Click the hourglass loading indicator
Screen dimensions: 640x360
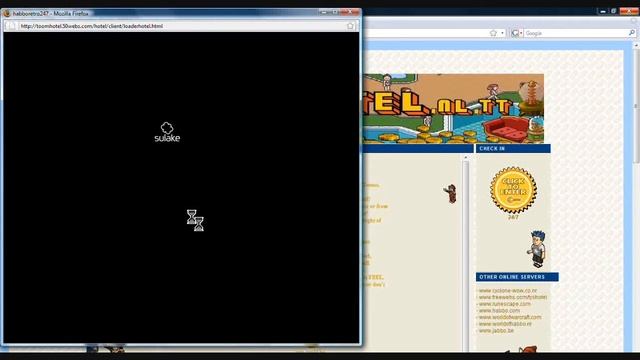195,220
